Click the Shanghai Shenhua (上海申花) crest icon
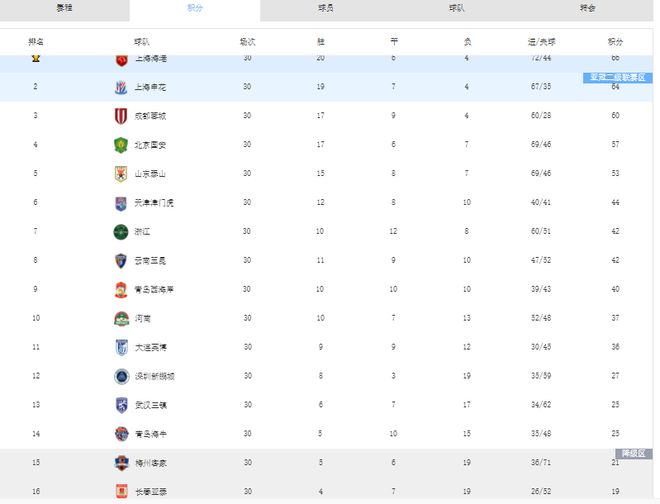Image resolution: width=660 pixels, height=504 pixels. tap(121, 87)
